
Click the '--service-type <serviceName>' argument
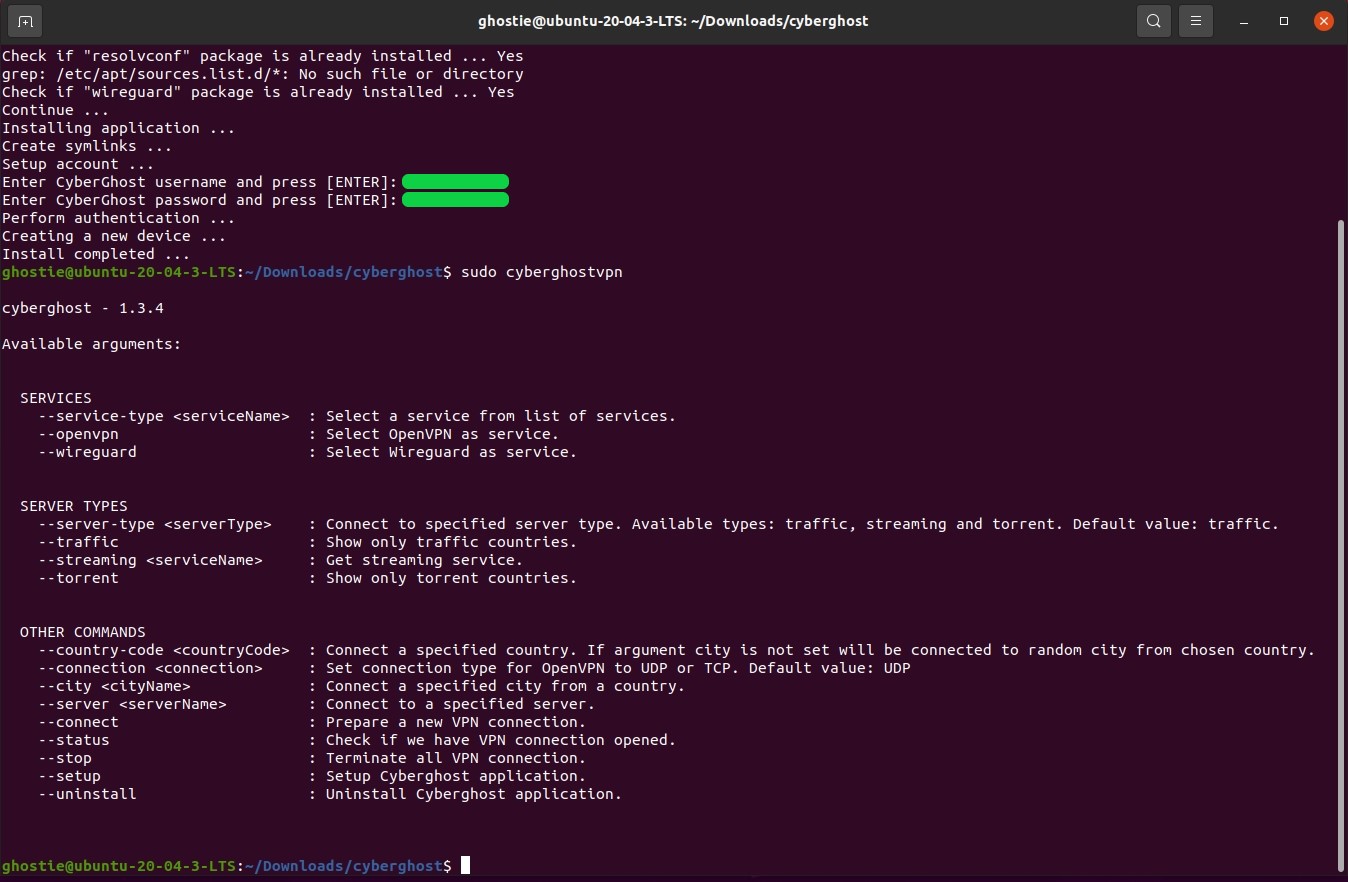click(x=164, y=416)
